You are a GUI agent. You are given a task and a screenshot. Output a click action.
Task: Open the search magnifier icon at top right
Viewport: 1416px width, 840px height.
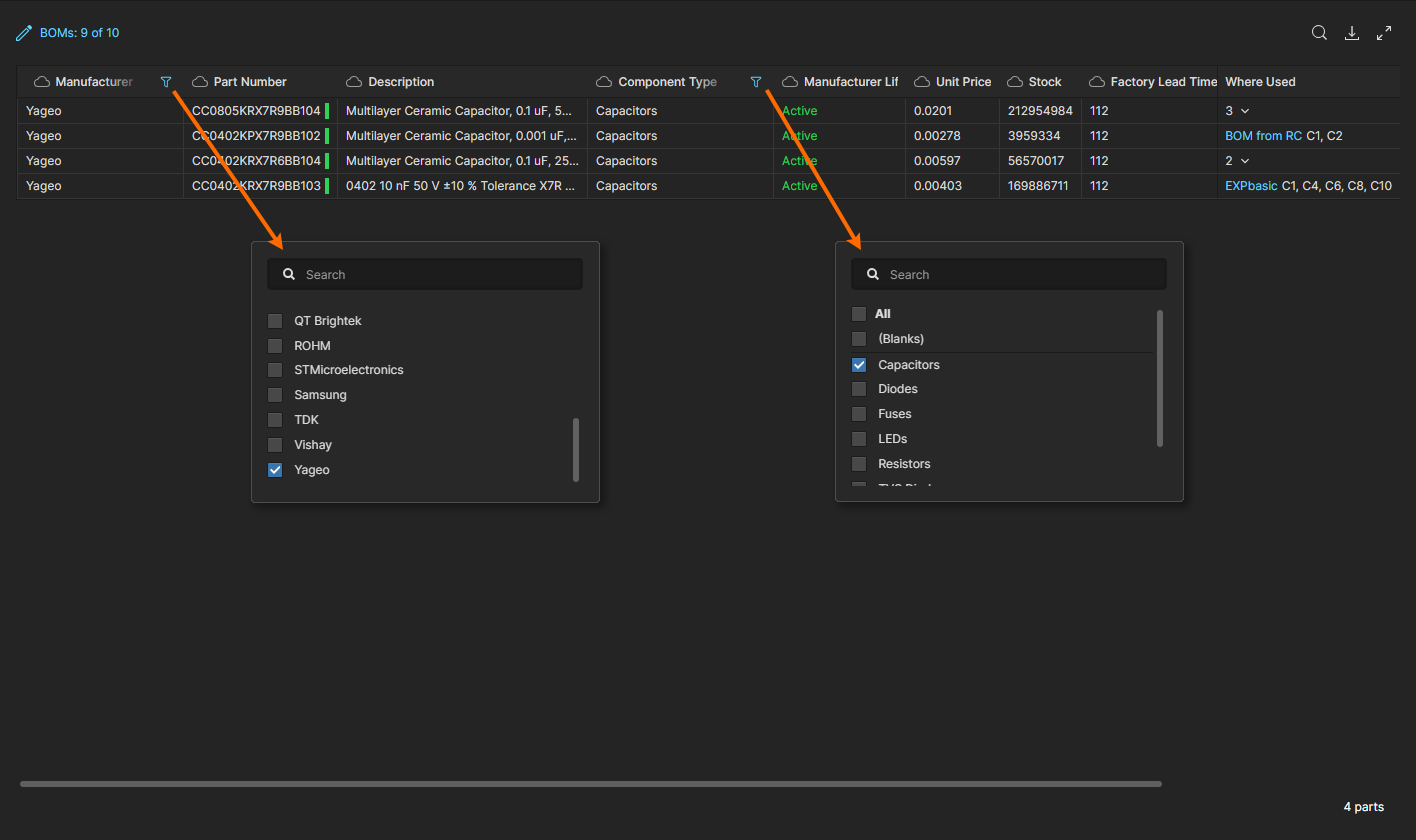[1319, 33]
